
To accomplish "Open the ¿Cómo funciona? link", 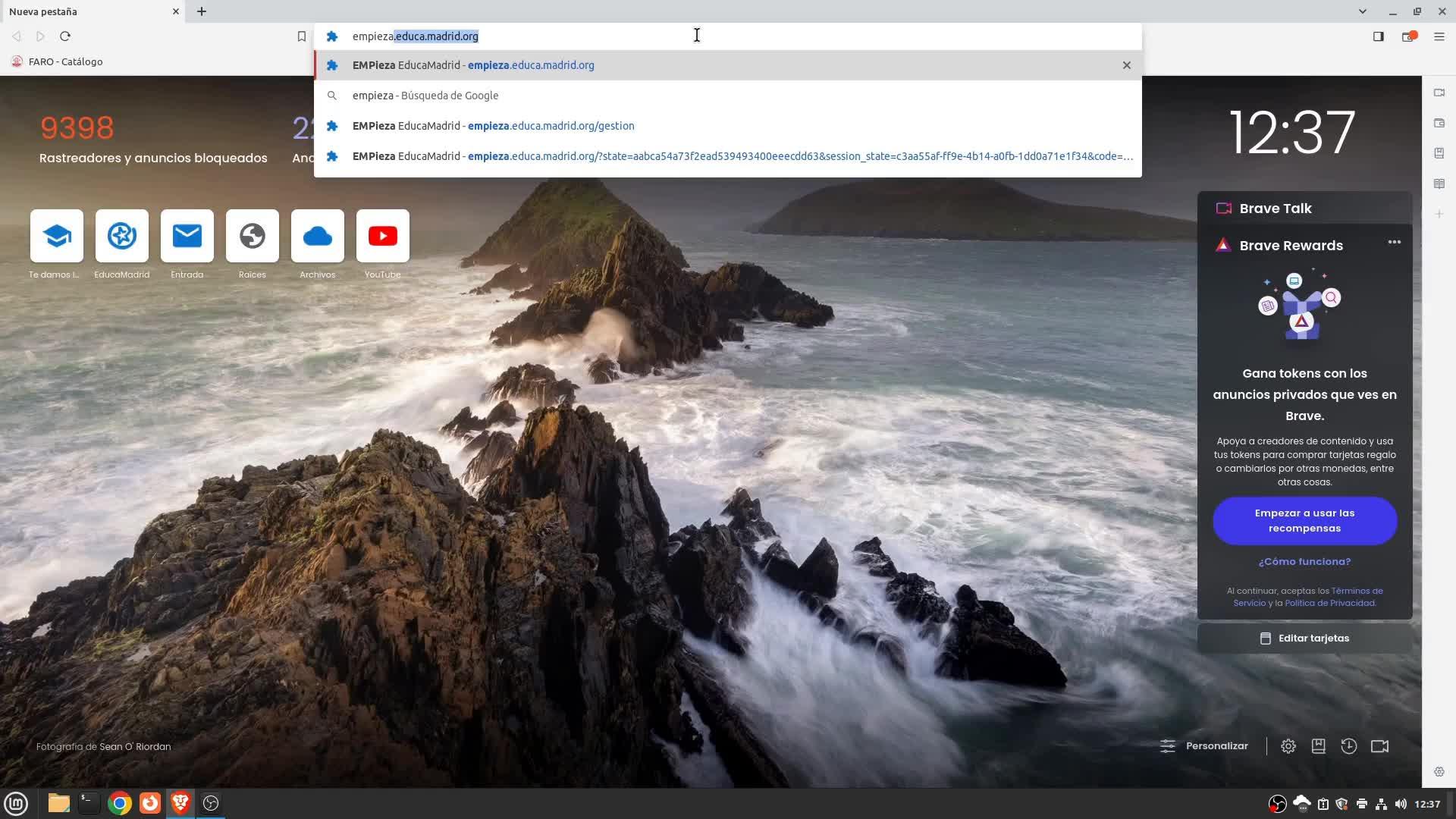I will pyautogui.click(x=1304, y=562).
